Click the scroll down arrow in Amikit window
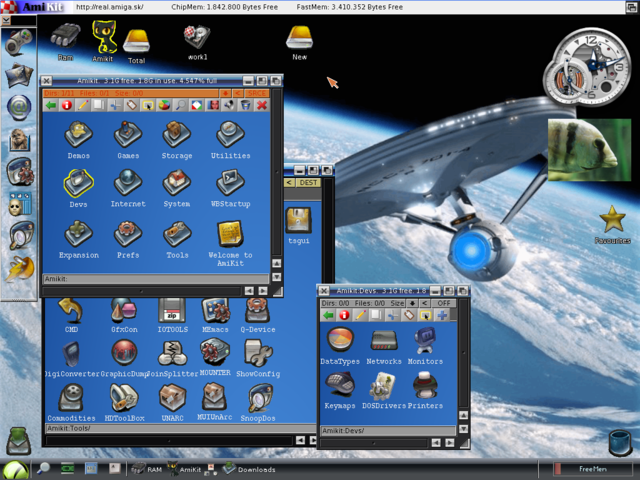640x480 pixels. [x=276, y=277]
